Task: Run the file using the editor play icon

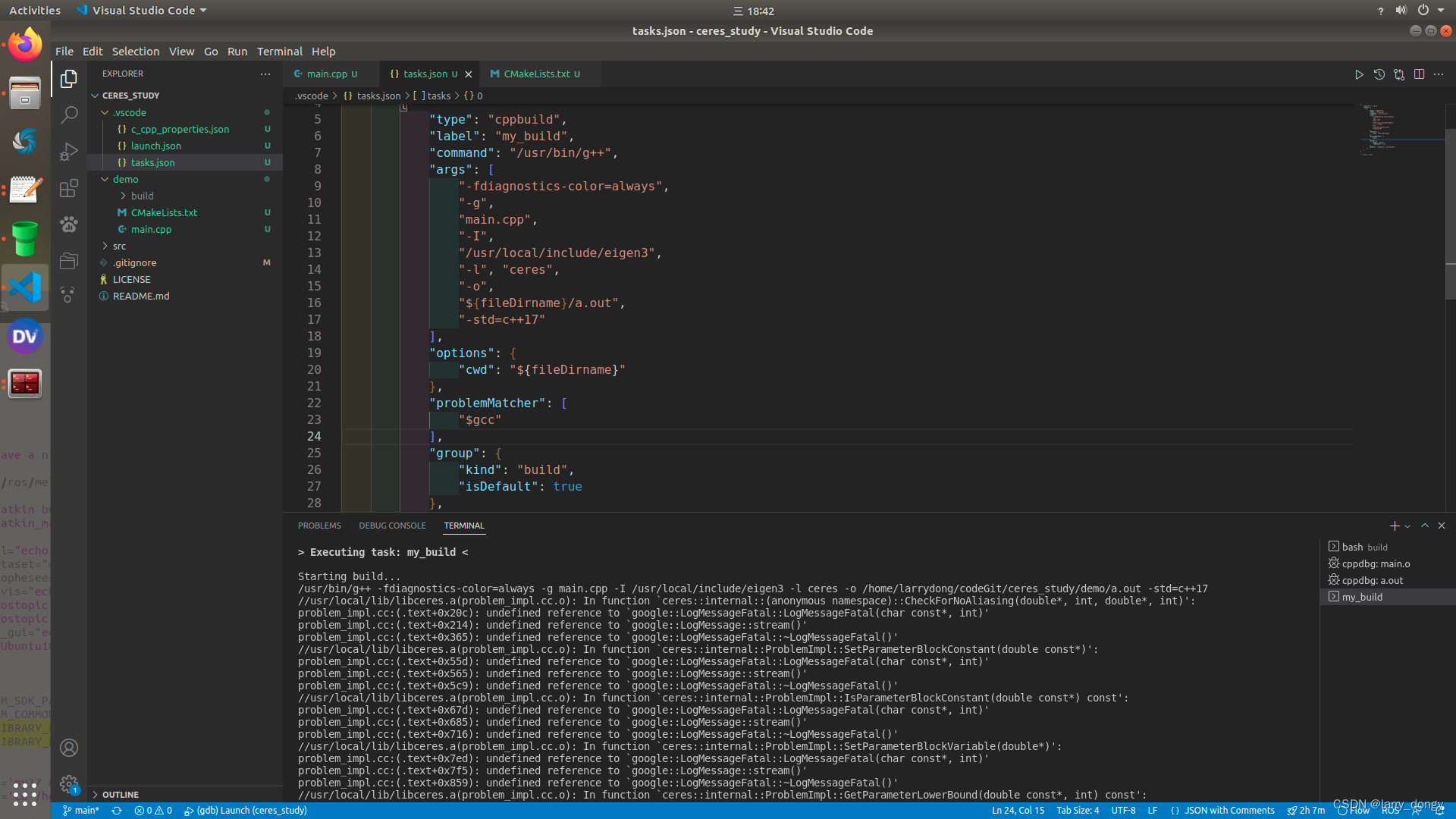Action: coord(1360,74)
